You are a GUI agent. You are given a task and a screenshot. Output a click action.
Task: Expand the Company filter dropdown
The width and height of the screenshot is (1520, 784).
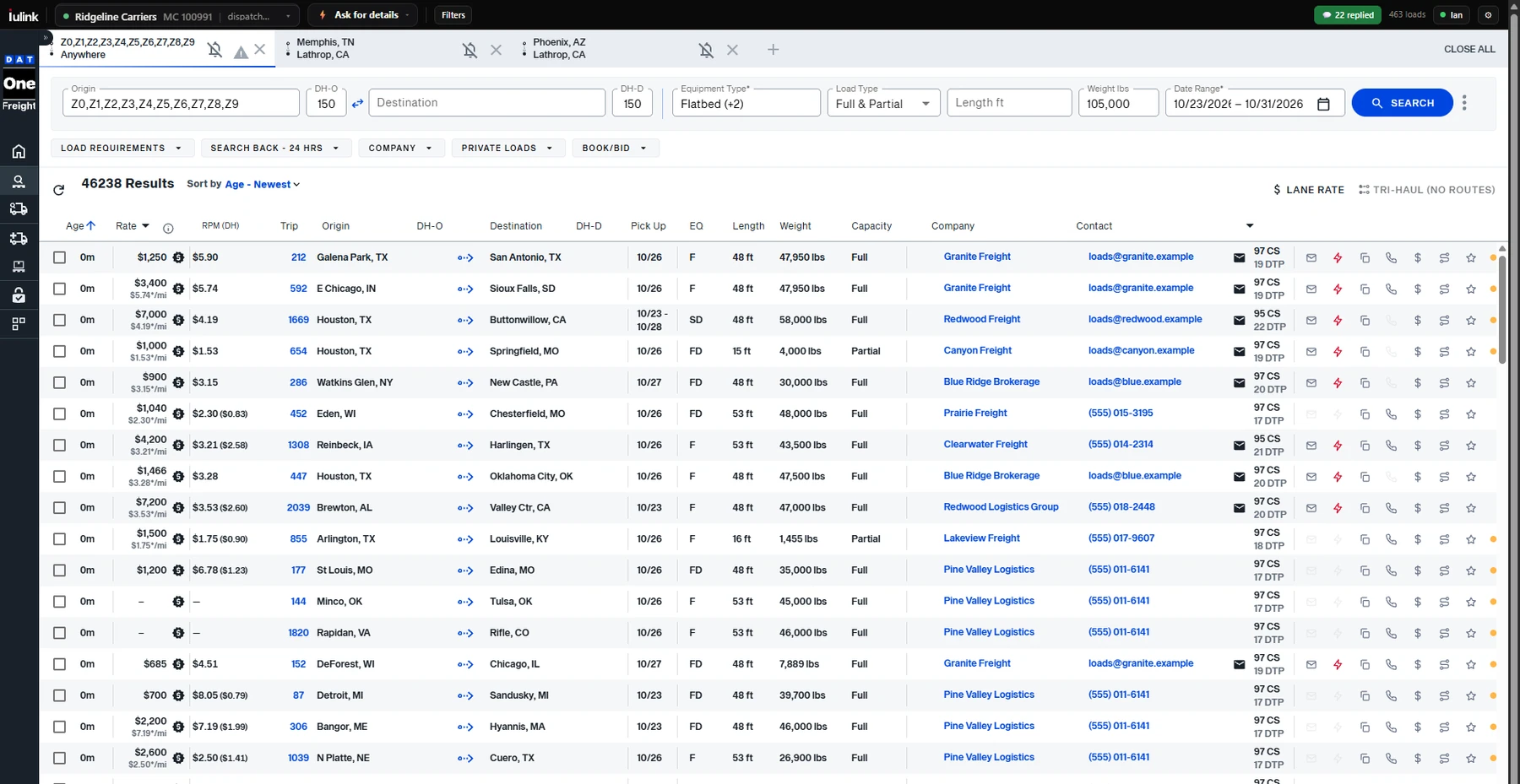coord(400,148)
